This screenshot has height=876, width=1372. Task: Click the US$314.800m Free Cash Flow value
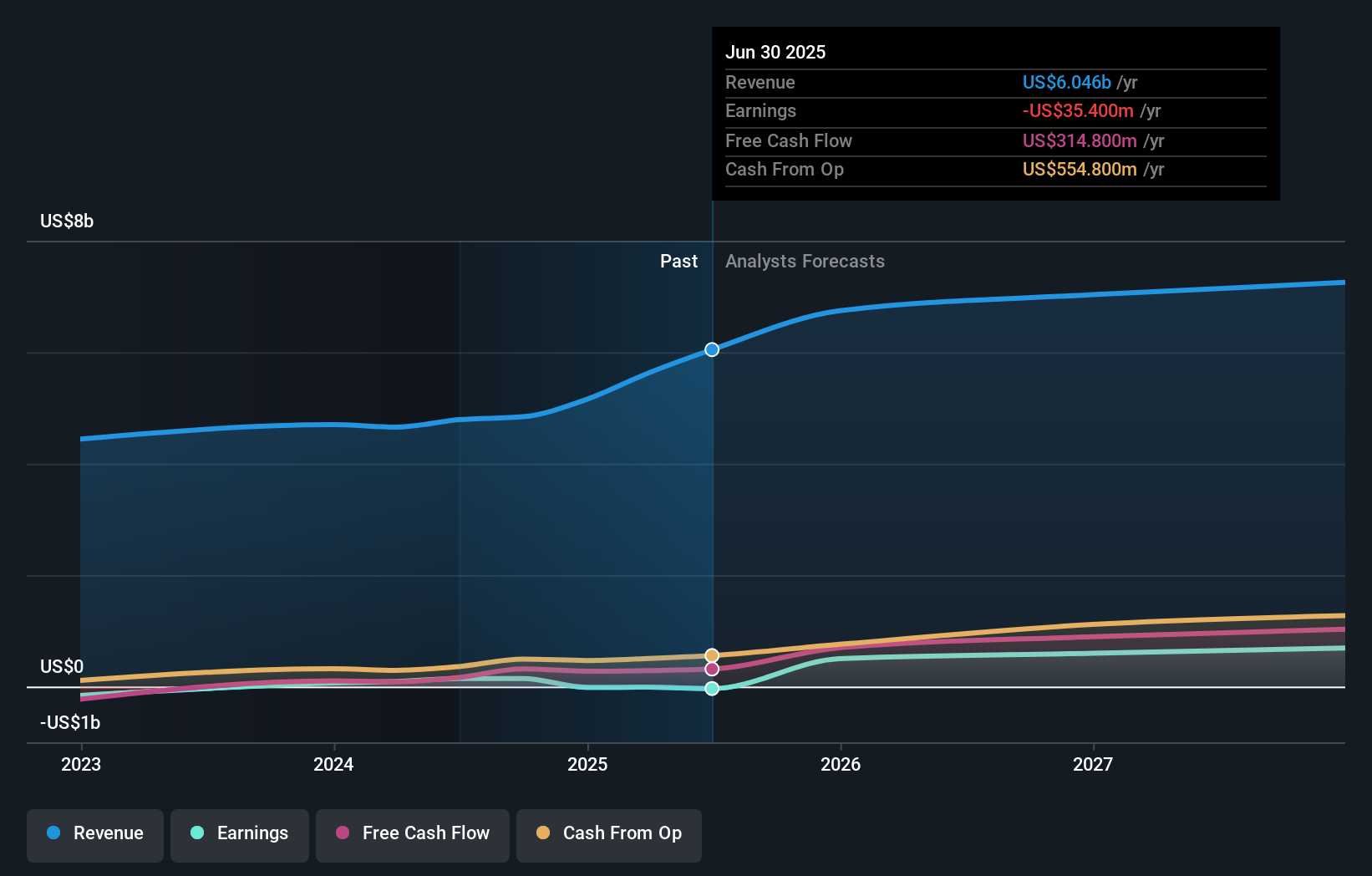pos(1079,140)
